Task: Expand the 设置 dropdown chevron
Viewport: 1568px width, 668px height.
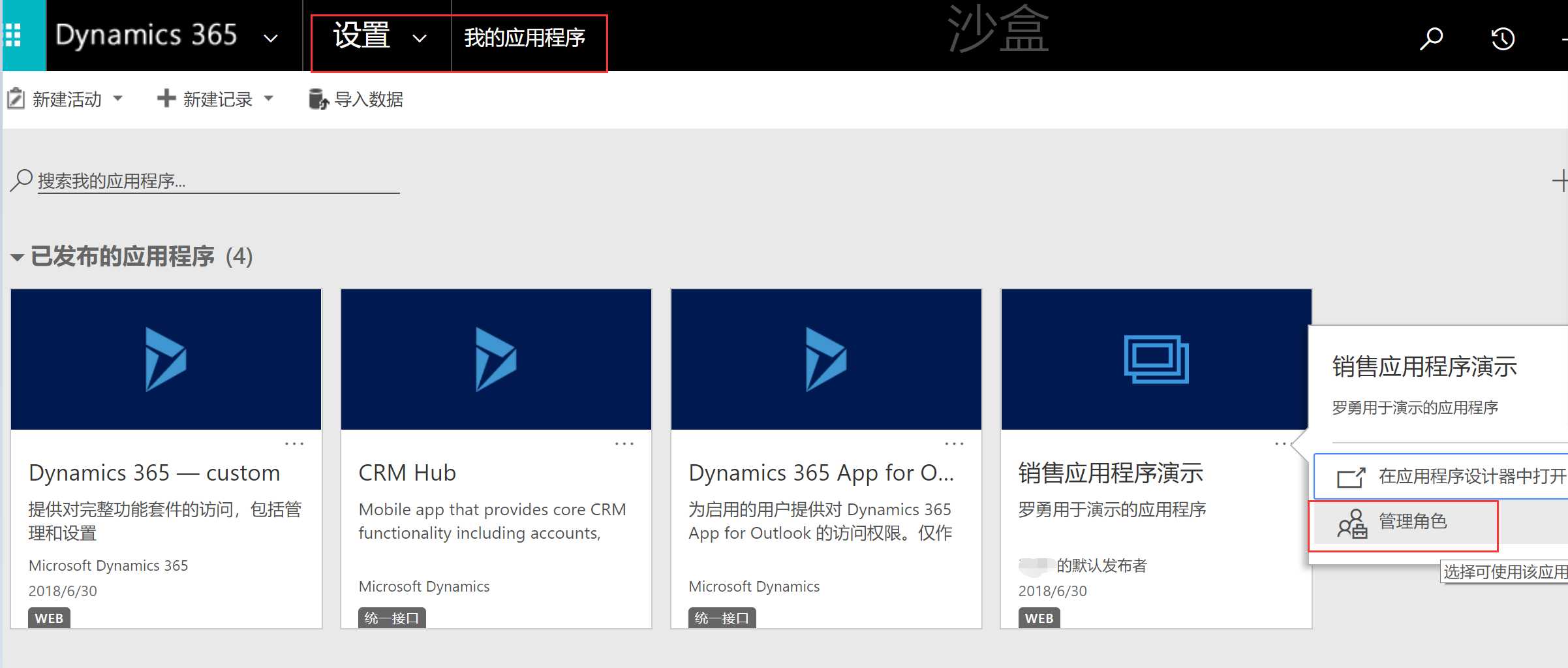Action: point(420,39)
